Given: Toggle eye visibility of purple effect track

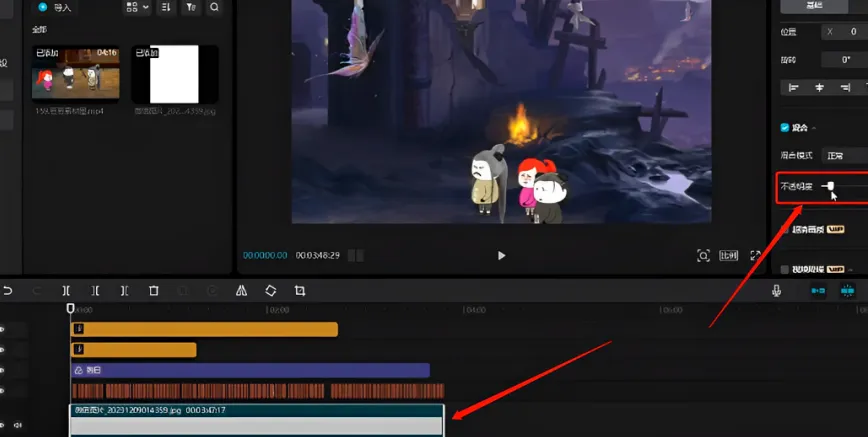Looking at the screenshot, I should pyautogui.click(x=2, y=371).
